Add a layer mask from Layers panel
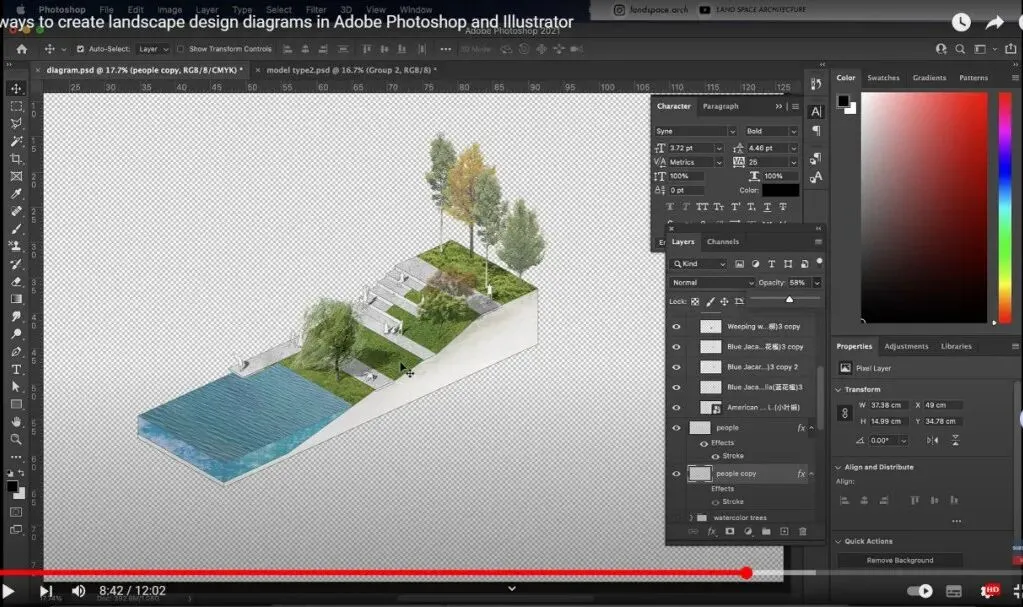1023x607 pixels. click(729, 531)
